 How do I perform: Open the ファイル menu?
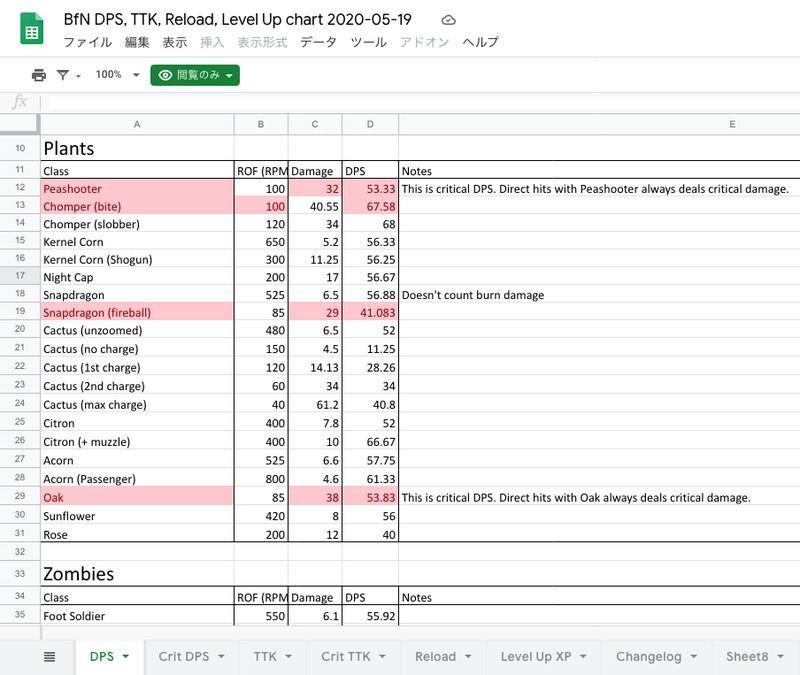point(88,42)
